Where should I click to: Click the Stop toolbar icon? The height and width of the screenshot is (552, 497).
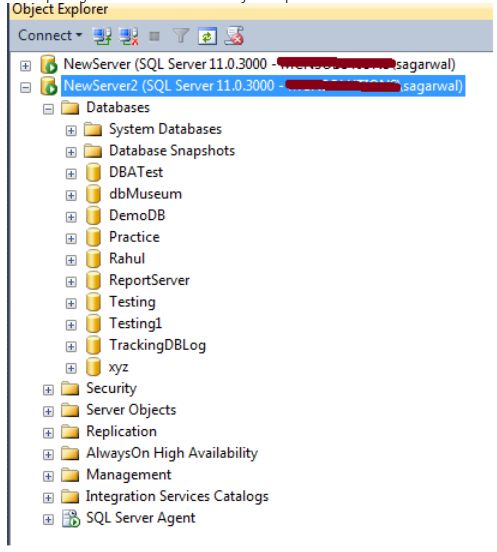tap(155, 36)
